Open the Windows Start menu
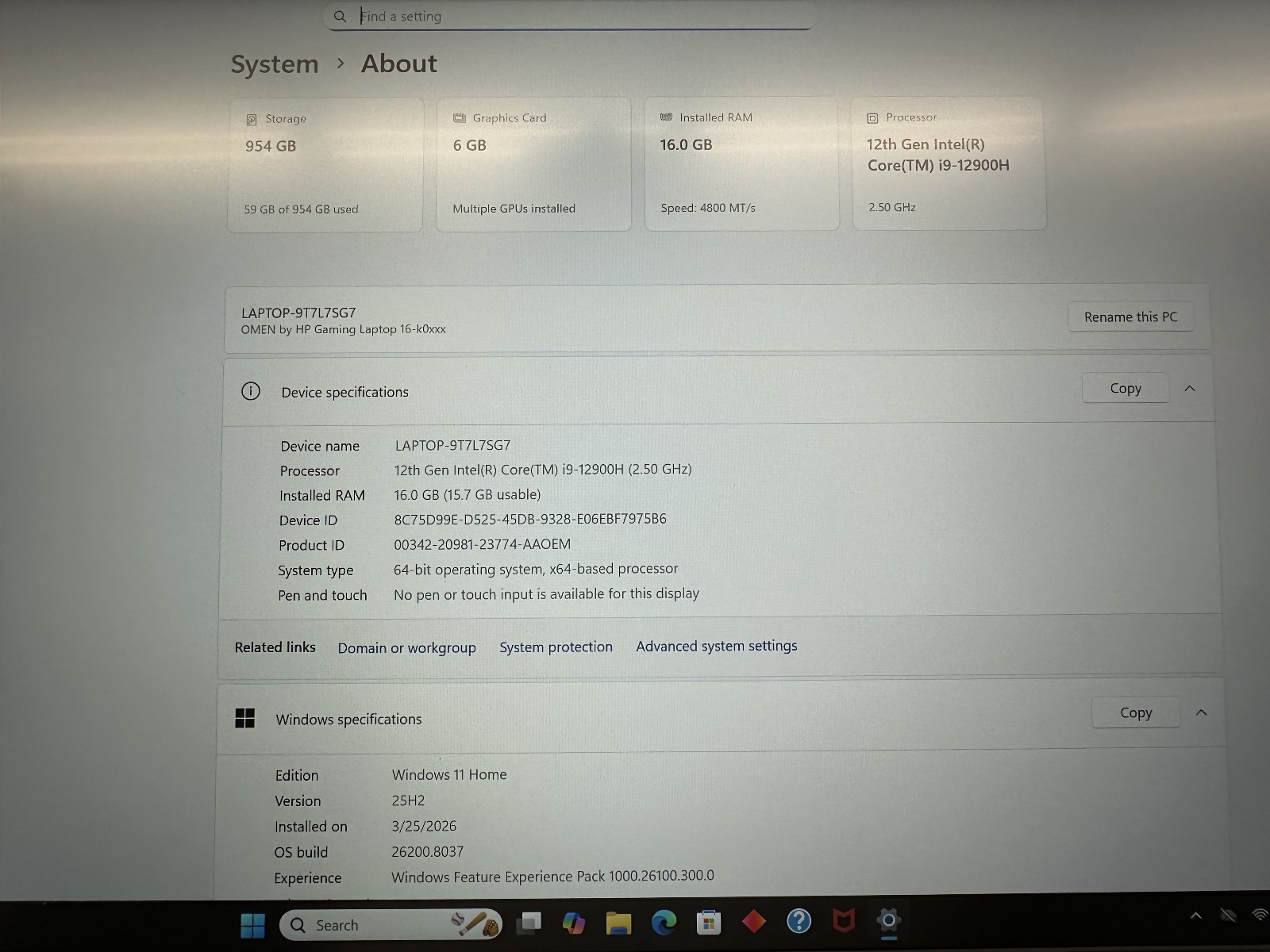The height and width of the screenshot is (952, 1270). 252,925
